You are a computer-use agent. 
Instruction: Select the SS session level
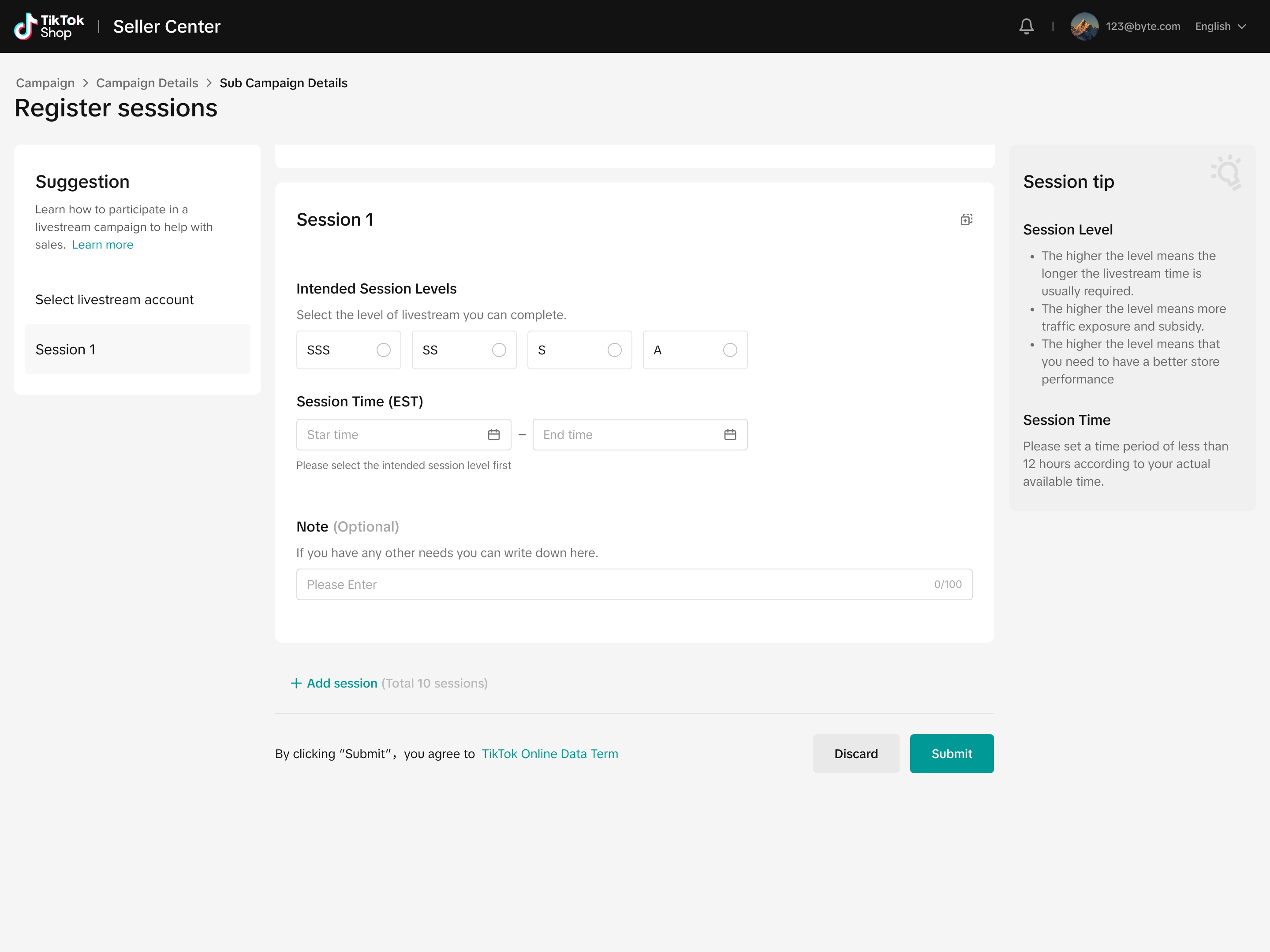click(x=498, y=350)
